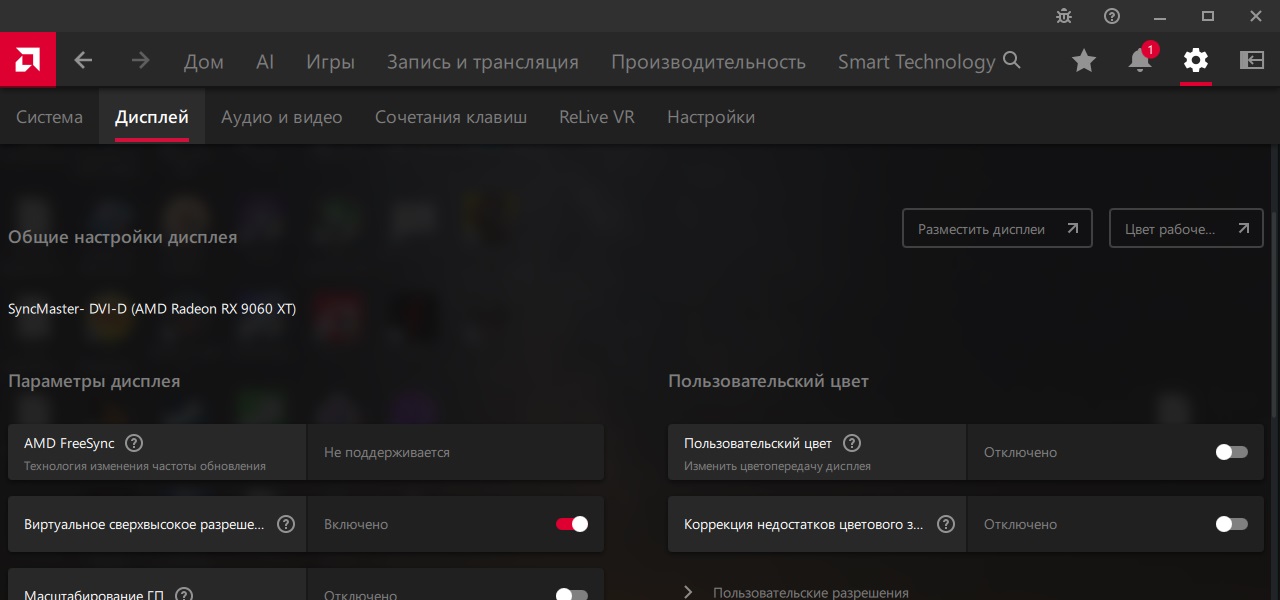This screenshot has width=1280, height=600.
Task: Open notifications bell icon
Action: pyautogui.click(x=1140, y=61)
